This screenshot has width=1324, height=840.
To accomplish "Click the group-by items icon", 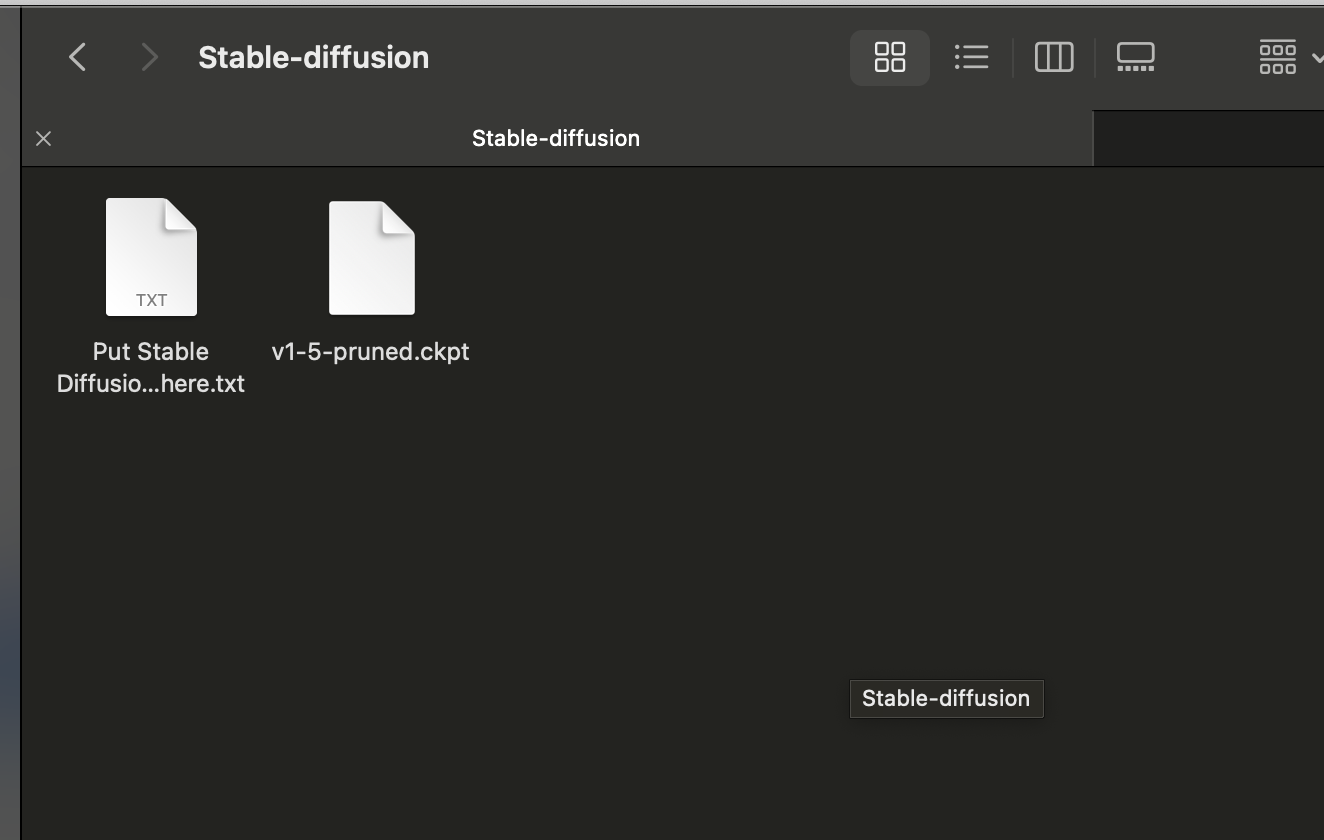I will (x=1277, y=57).
